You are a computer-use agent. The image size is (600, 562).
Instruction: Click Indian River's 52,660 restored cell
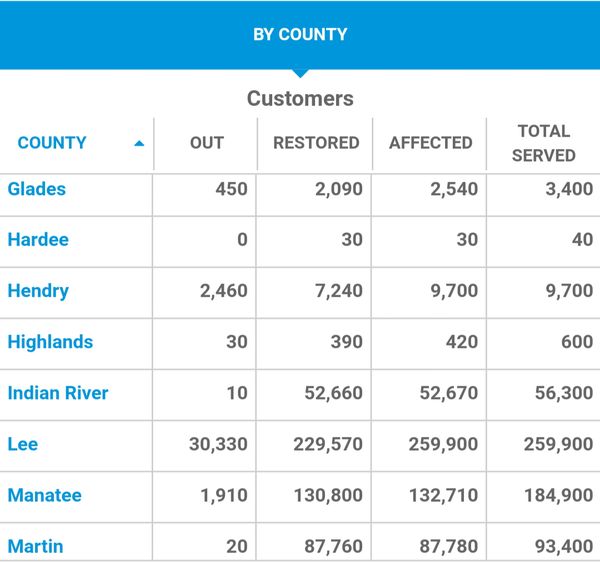pos(328,393)
